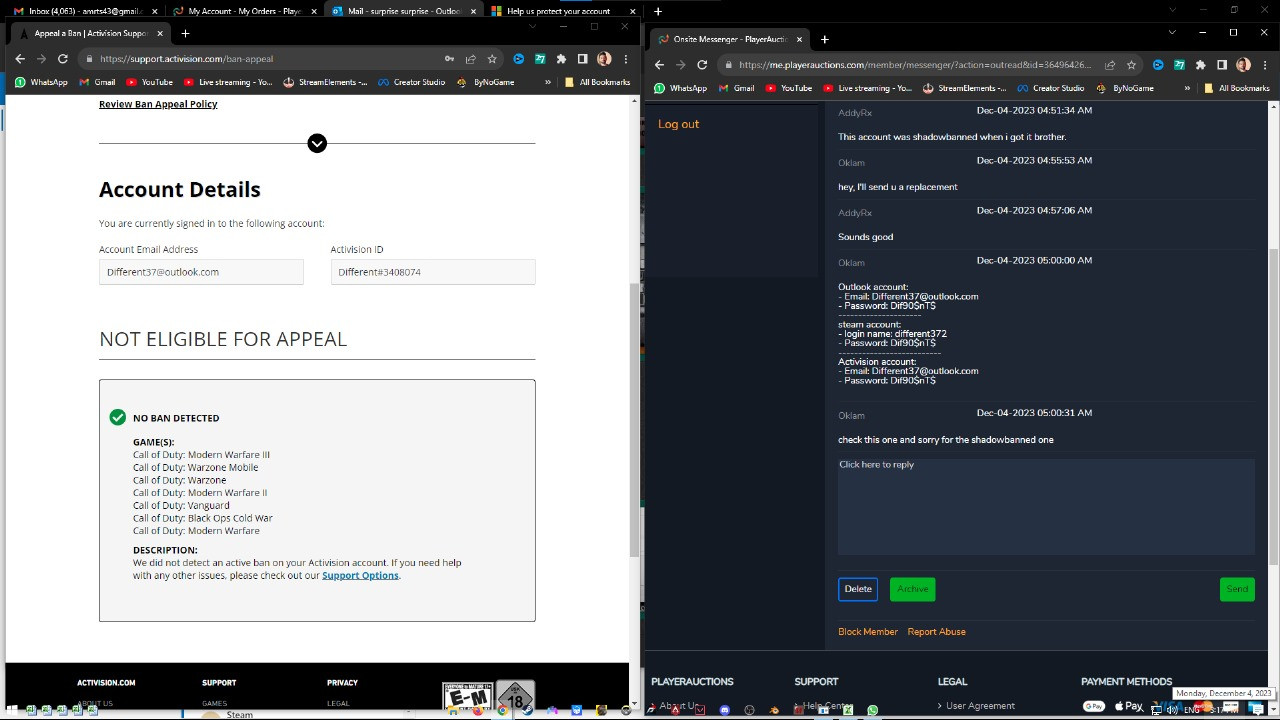Show more bookmarks in Activision window
The height and width of the screenshot is (720, 1280).
pyautogui.click(x=548, y=82)
